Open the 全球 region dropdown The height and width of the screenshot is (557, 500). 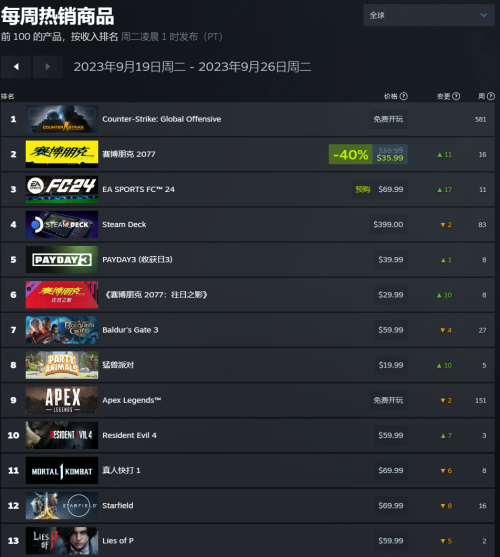(x=429, y=15)
